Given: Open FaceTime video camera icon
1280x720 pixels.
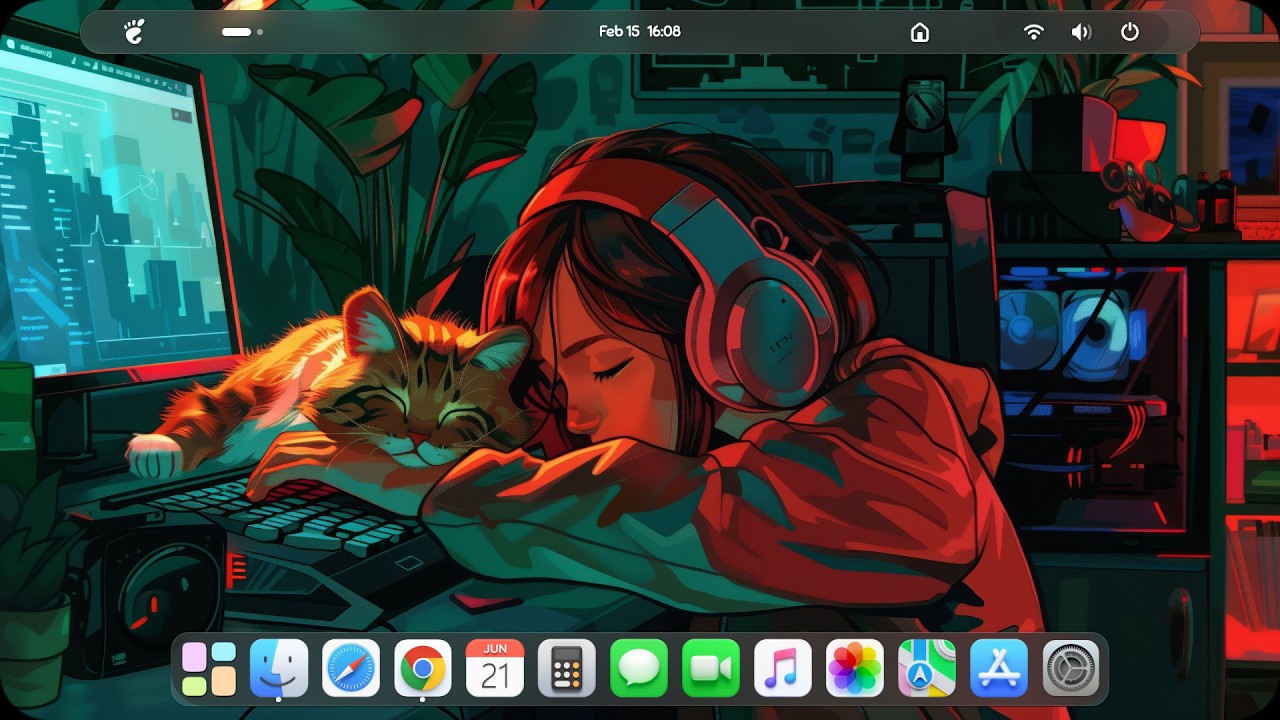Looking at the screenshot, I should pyautogui.click(x=711, y=668).
